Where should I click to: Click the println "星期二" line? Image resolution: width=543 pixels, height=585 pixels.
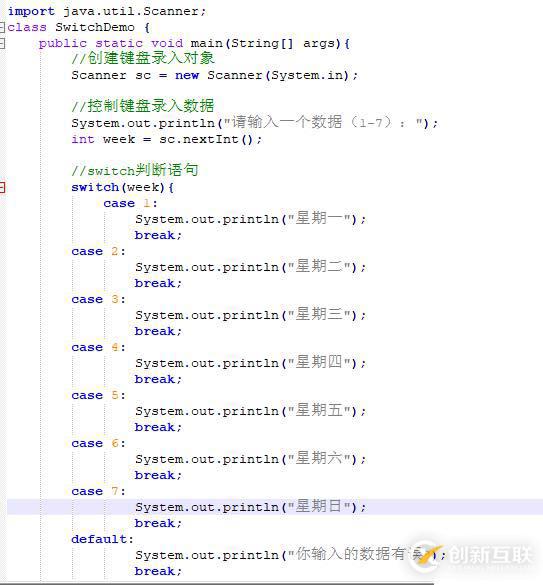point(251,267)
